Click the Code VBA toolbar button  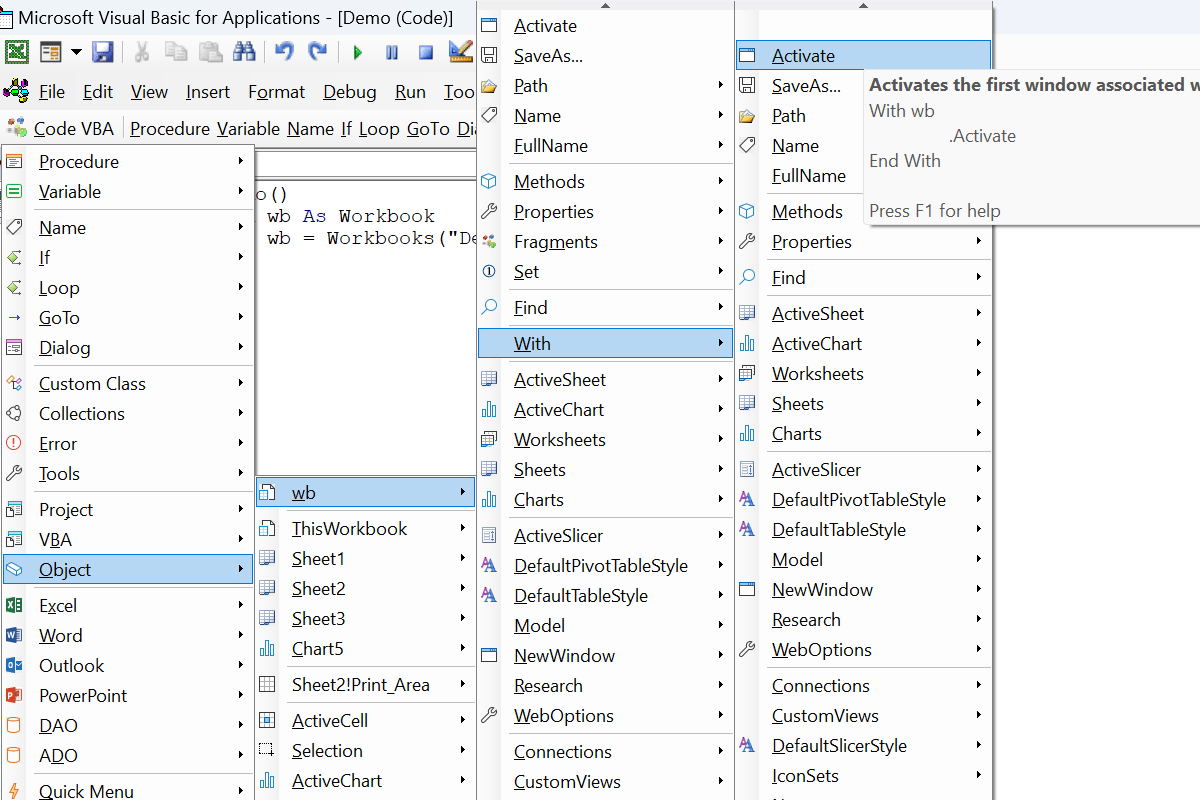(60, 128)
